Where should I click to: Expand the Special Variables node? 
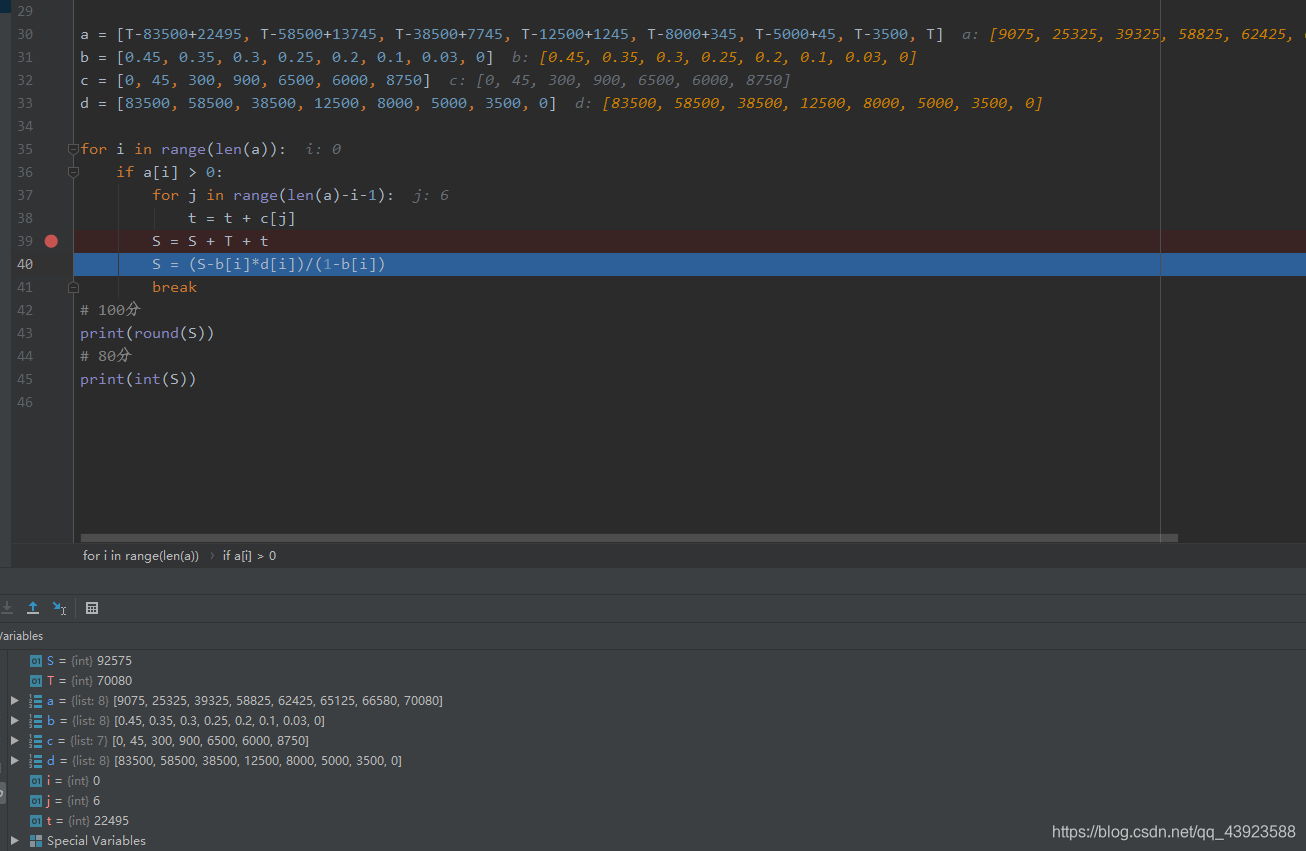tap(14, 841)
